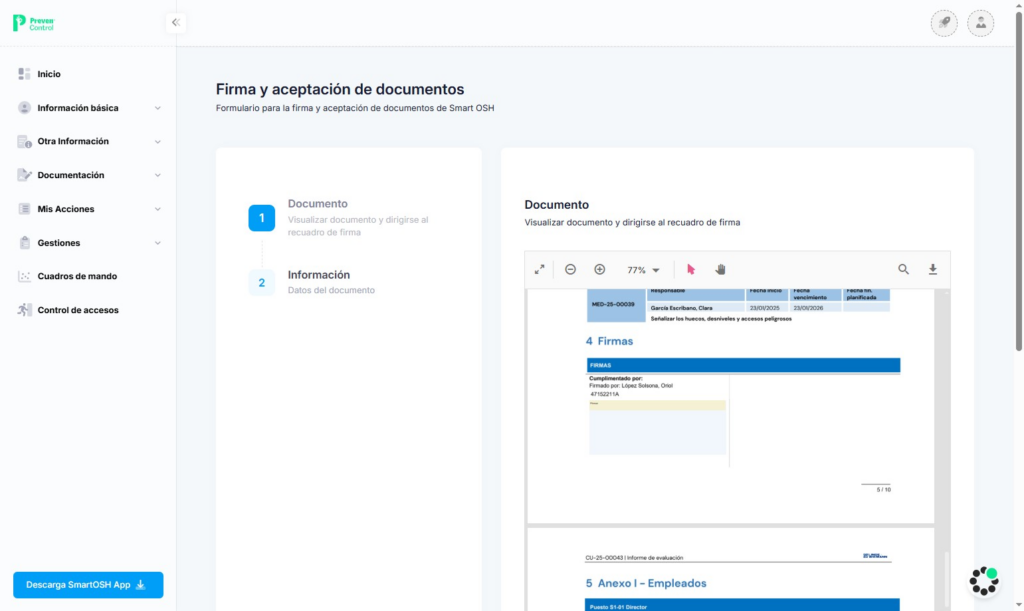The height and width of the screenshot is (611, 1024).
Task: Click the Preven Control logo
Action: (x=34, y=23)
